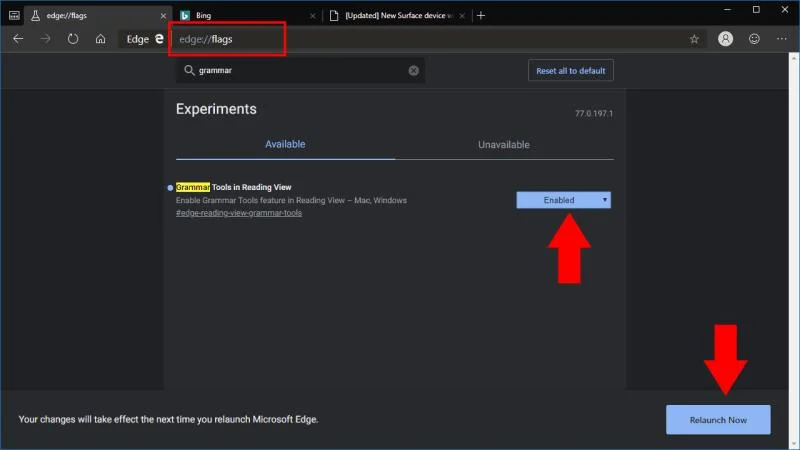Image resolution: width=800 pixels, height=450 pixels.
Task: Minimize the Edge window
Action: pyautogui.click(x=728, y=10)
